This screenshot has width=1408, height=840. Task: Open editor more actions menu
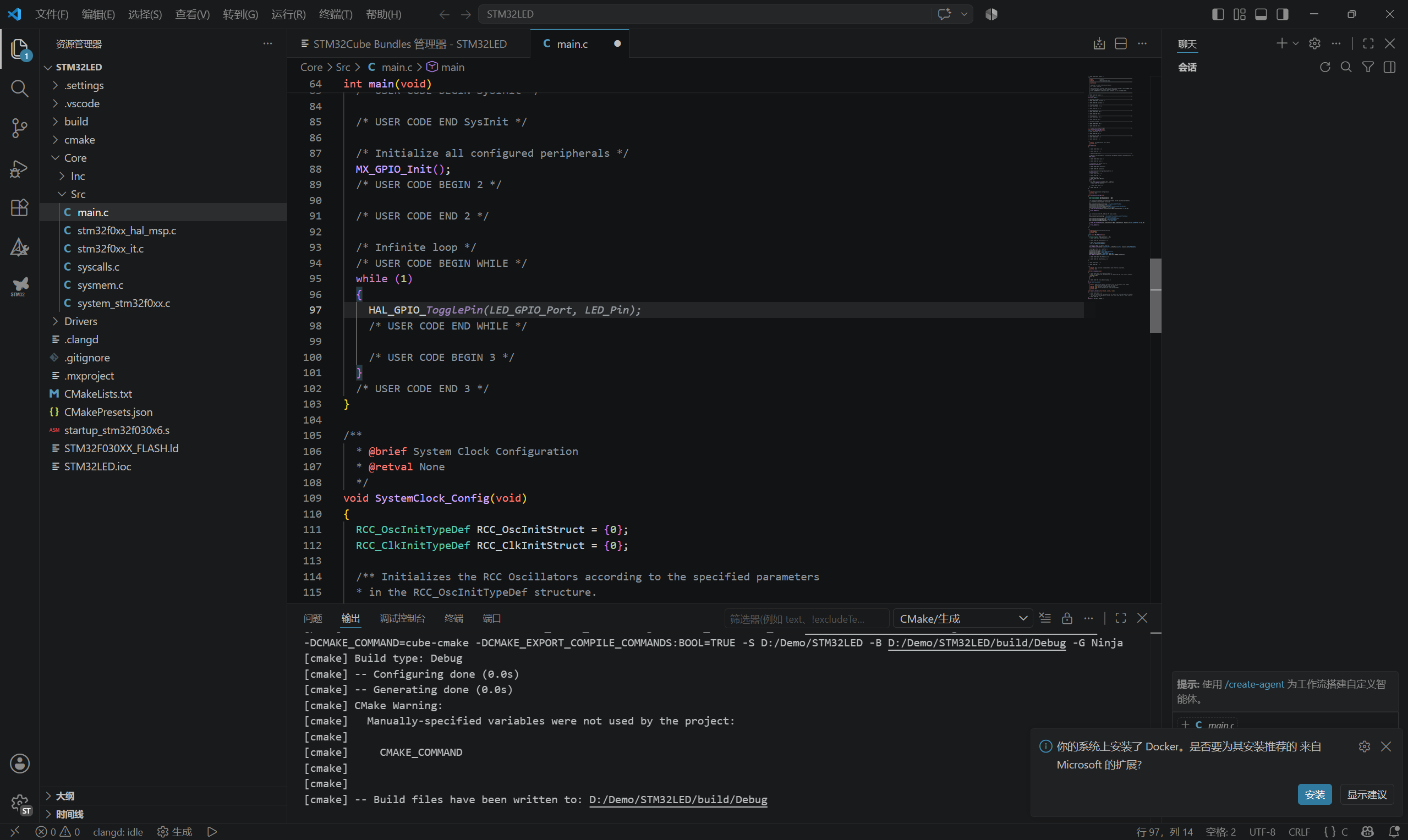pyautogui.click(x=1142, y=43)
